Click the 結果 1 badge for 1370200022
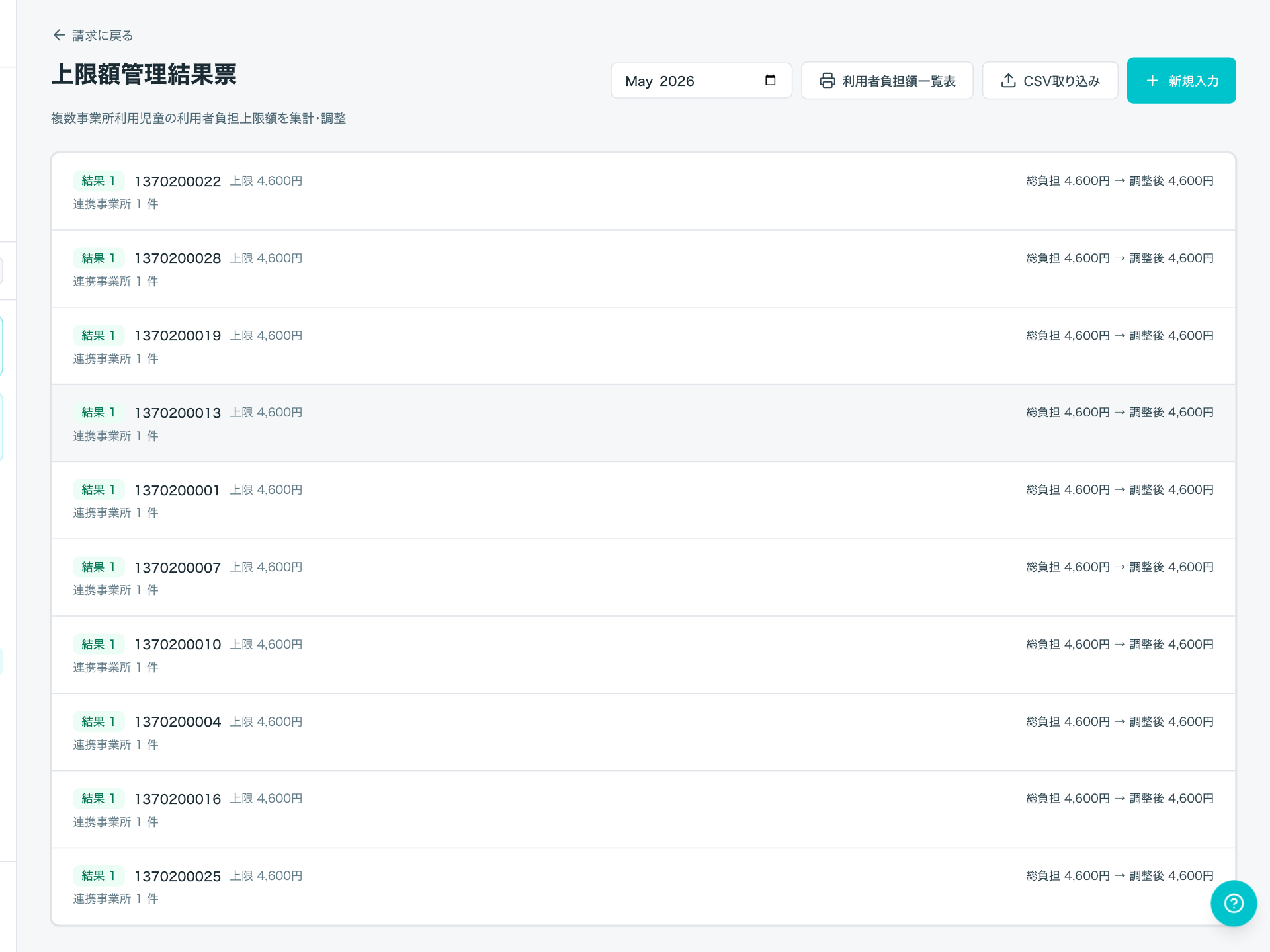The height and width of the screenshot is (952, 1270). (99, 181)
